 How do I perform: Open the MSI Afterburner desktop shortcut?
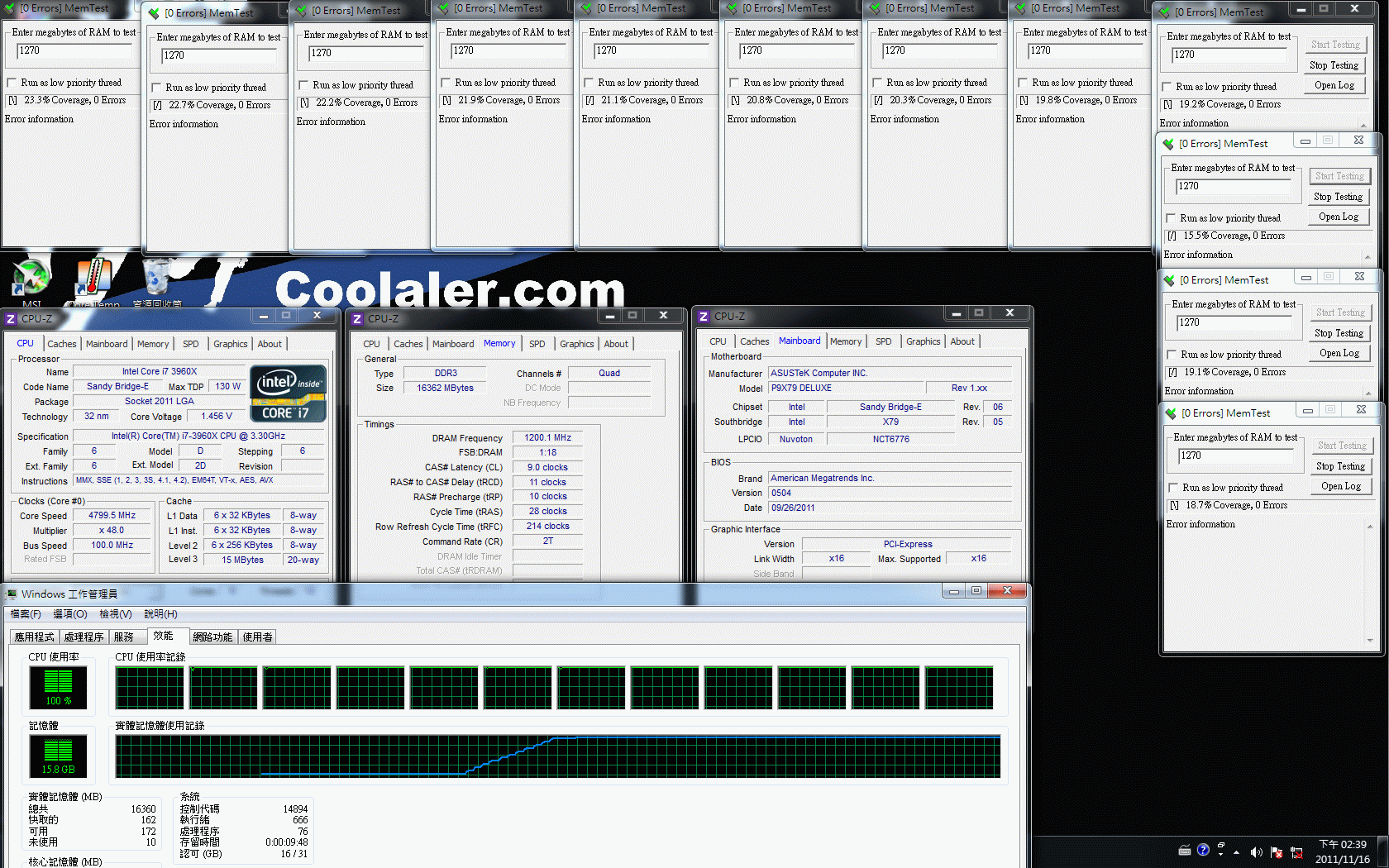31,279
